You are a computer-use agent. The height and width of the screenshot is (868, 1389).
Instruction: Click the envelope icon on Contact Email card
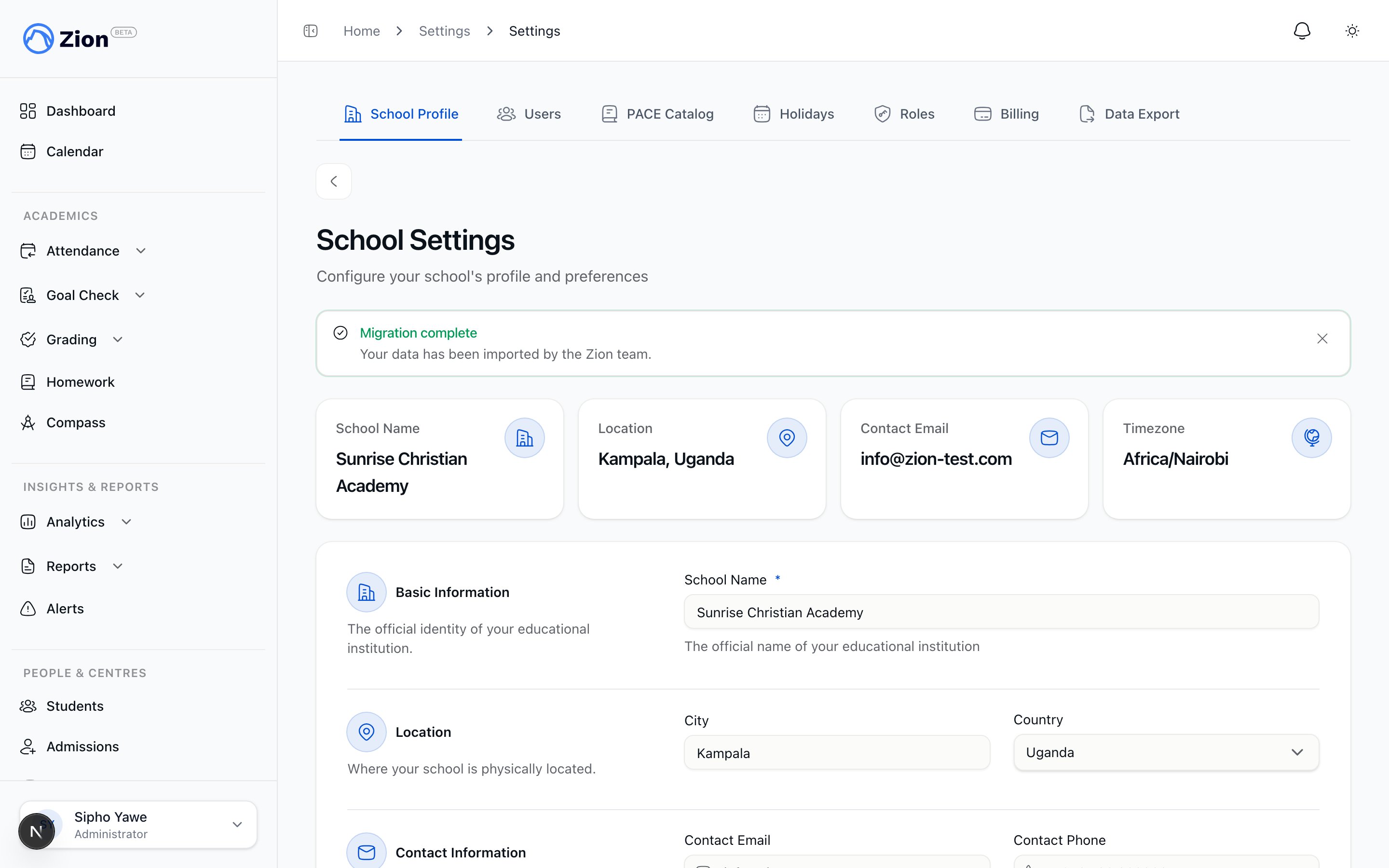pyautogui.click(x=1049, y=438)
